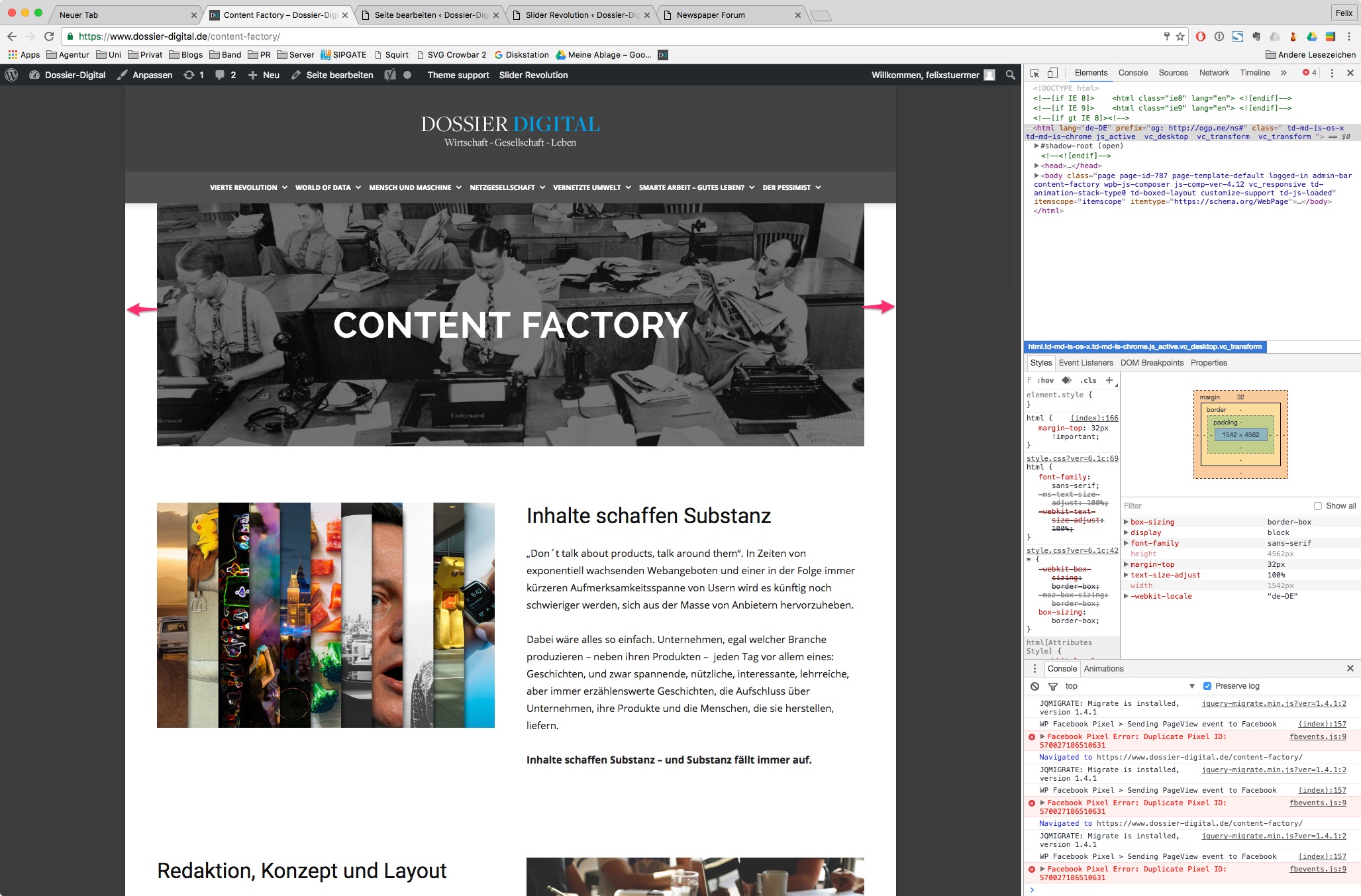Screen dimensions: 1361x896
Task: Toggle the Show all computed styles checkbox
Action: coord(1318,506)
